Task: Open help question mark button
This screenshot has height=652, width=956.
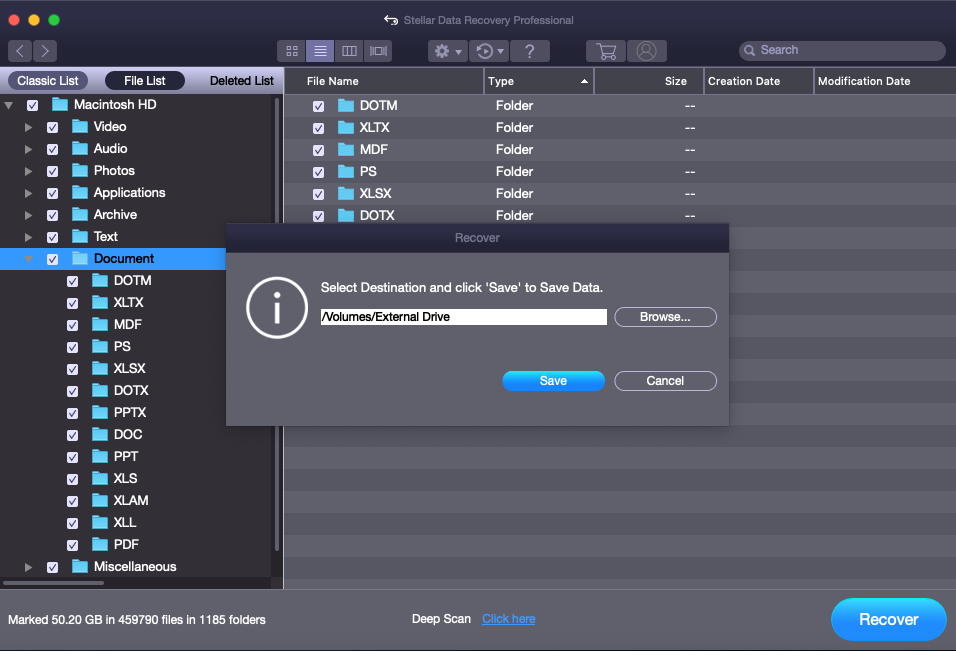Action: (529, 51)
